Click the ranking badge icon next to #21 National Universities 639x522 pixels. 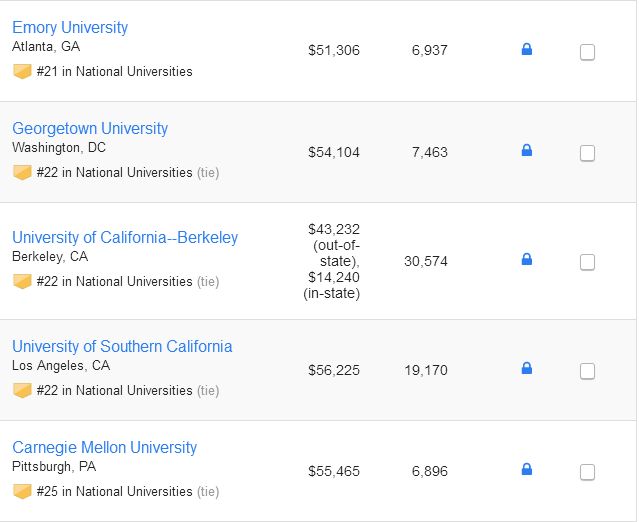[22, 71]
